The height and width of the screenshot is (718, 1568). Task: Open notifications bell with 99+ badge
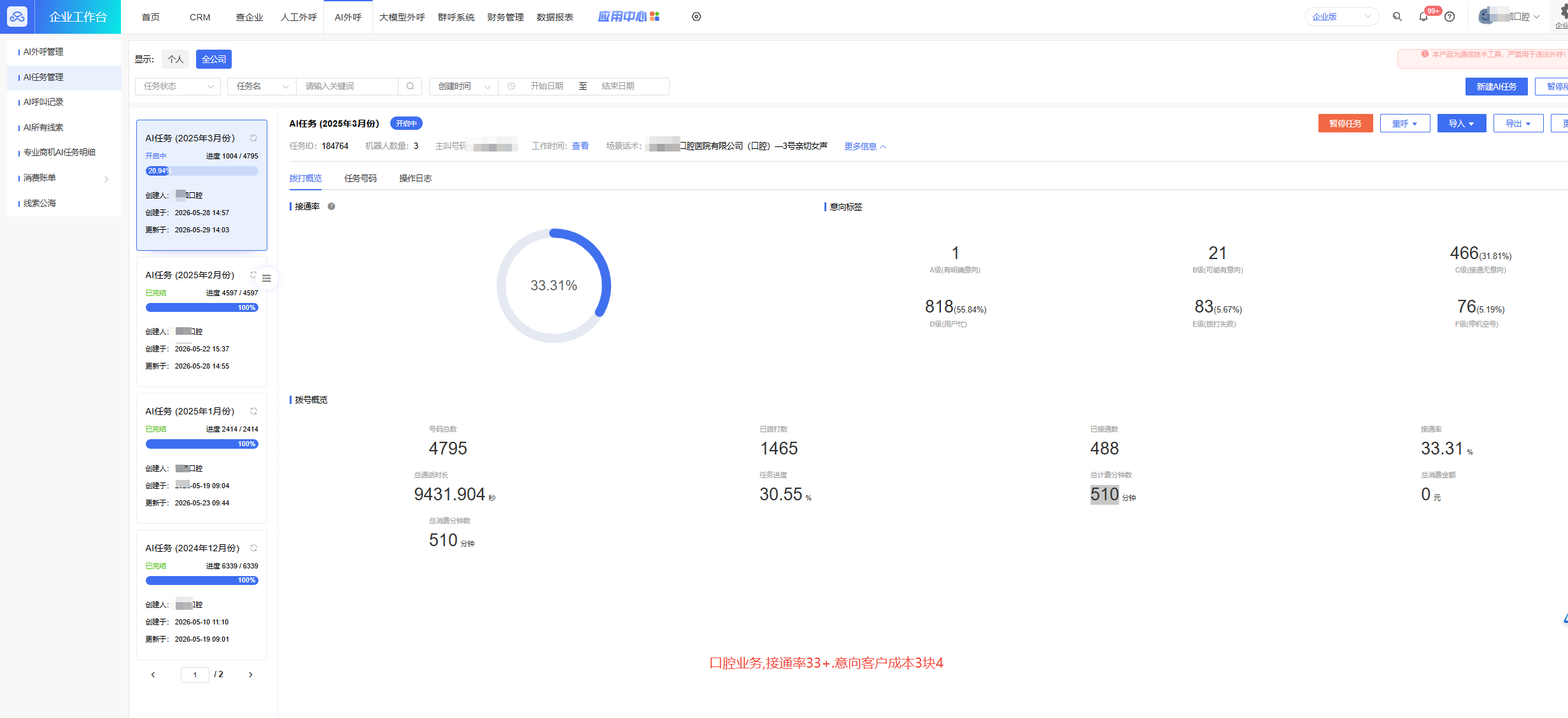[1423, 17]
